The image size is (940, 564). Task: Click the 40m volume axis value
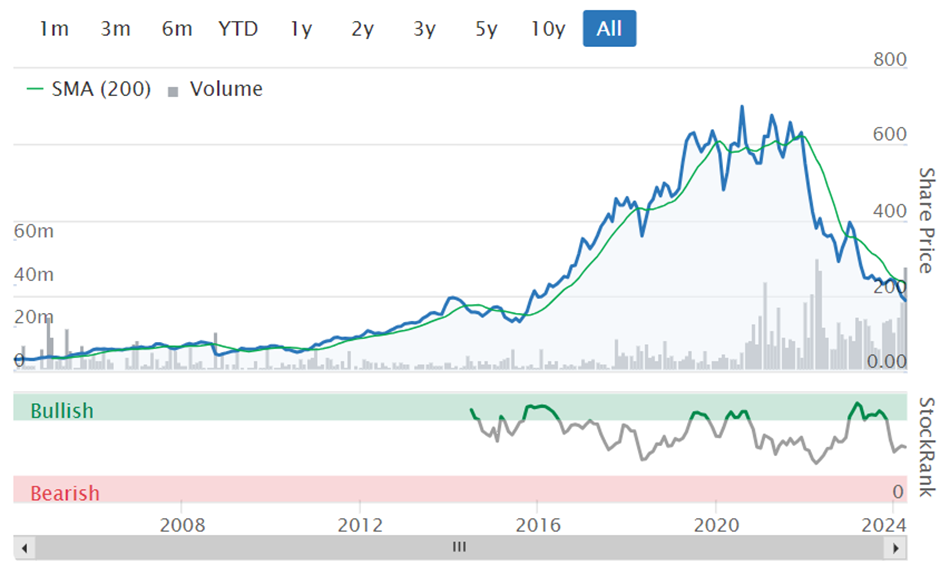tap(34, 275)
